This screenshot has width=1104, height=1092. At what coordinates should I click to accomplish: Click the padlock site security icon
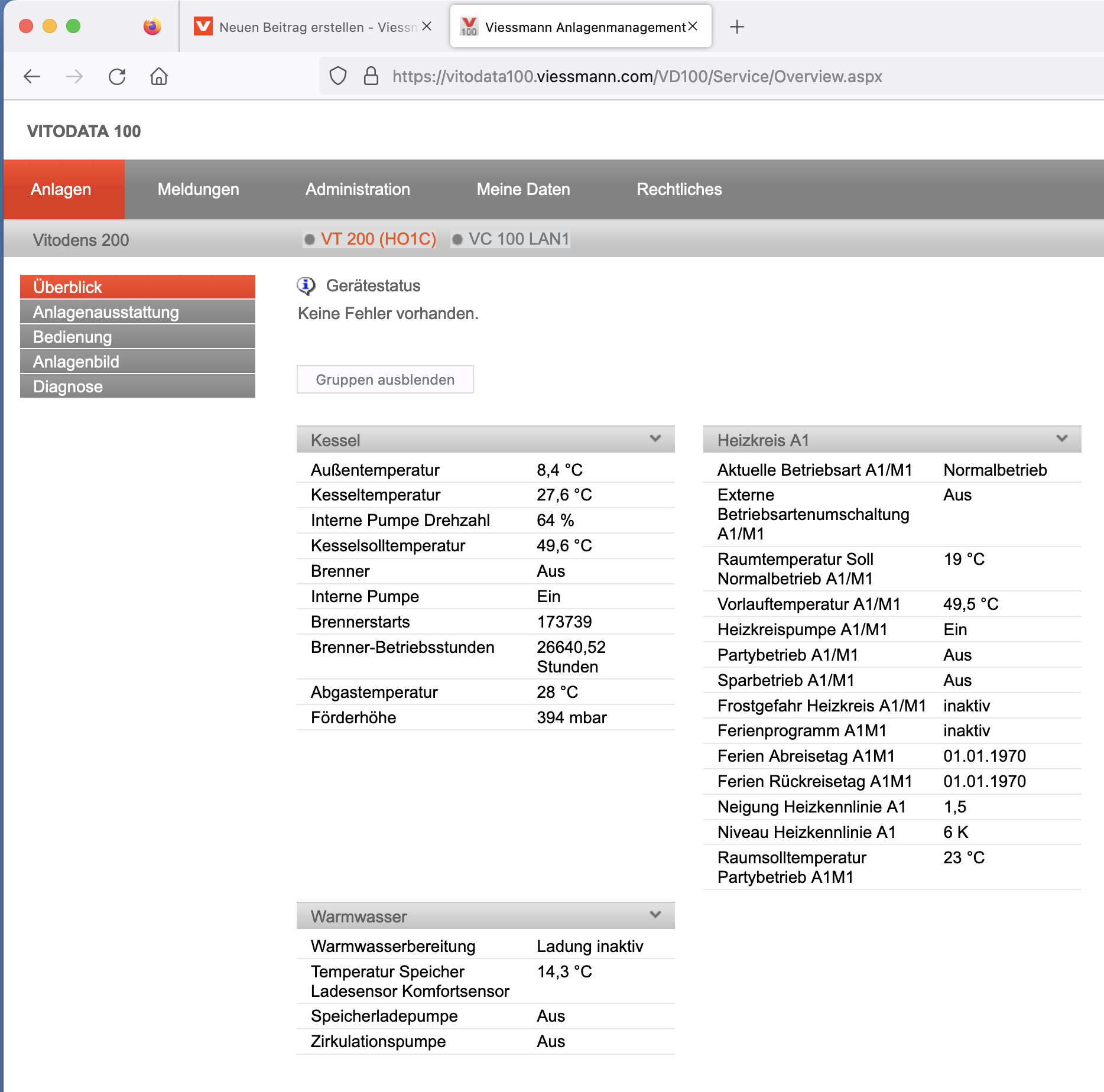(x=371, y=76)
